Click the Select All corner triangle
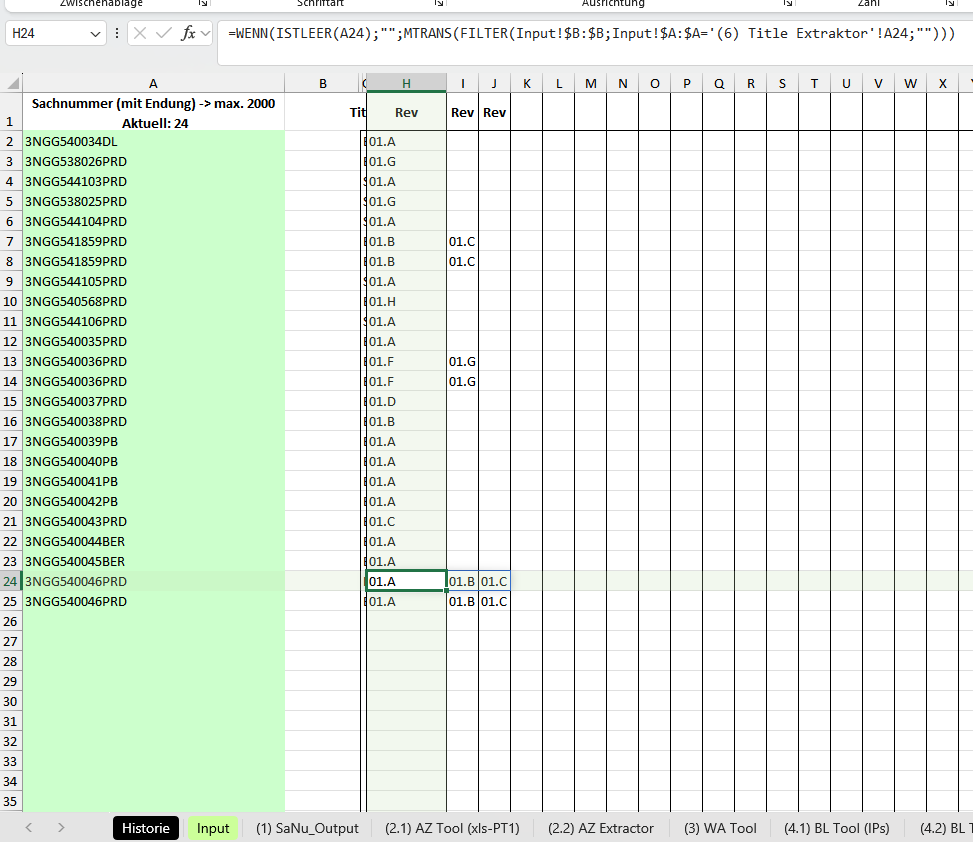973x842 pixels. coord(12,83)
